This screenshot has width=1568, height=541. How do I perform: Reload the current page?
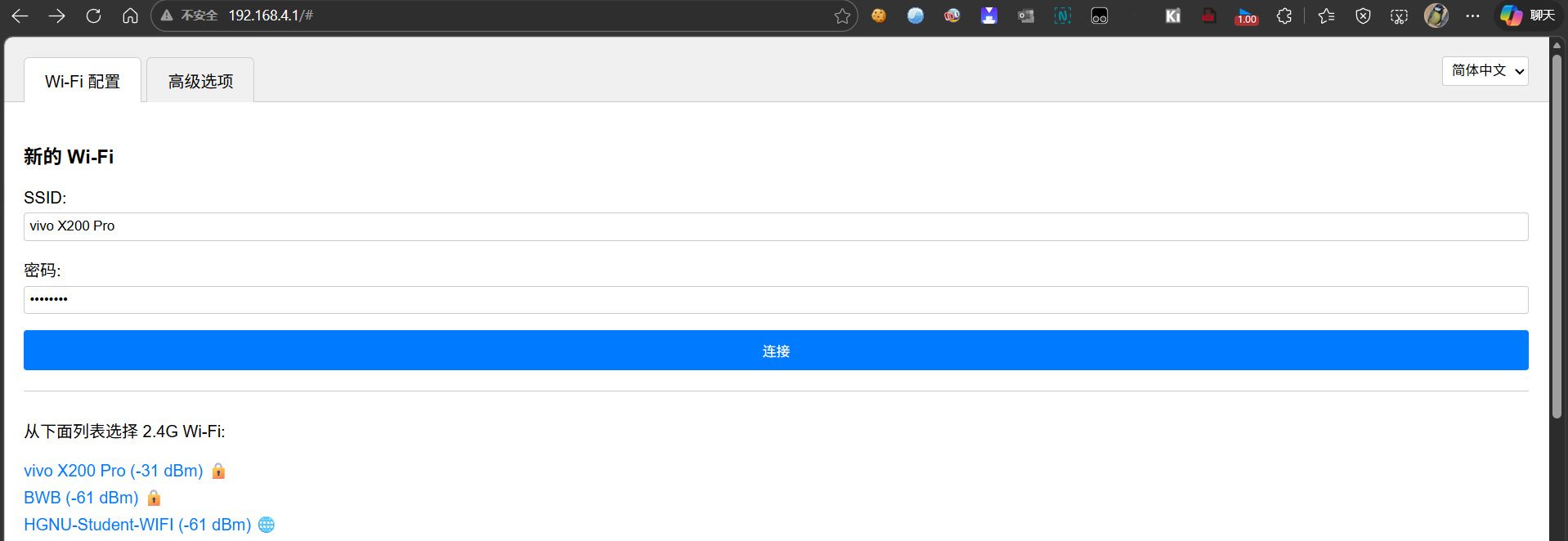click(x=93, y=16)
